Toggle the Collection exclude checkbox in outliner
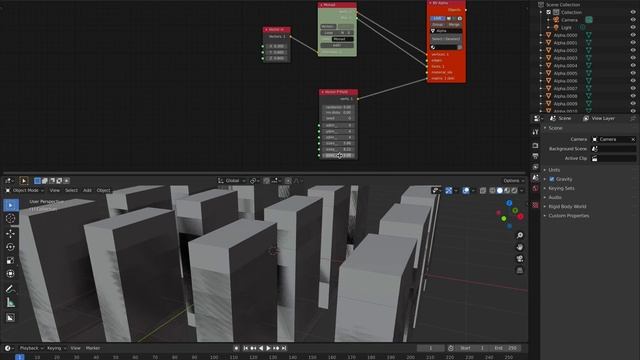This screenshot has height=360, width=640. [549, 12]
